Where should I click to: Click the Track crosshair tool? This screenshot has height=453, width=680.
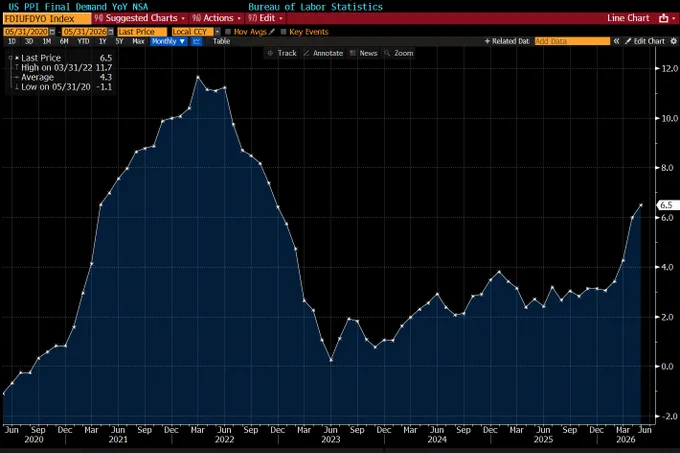point(282,53)
